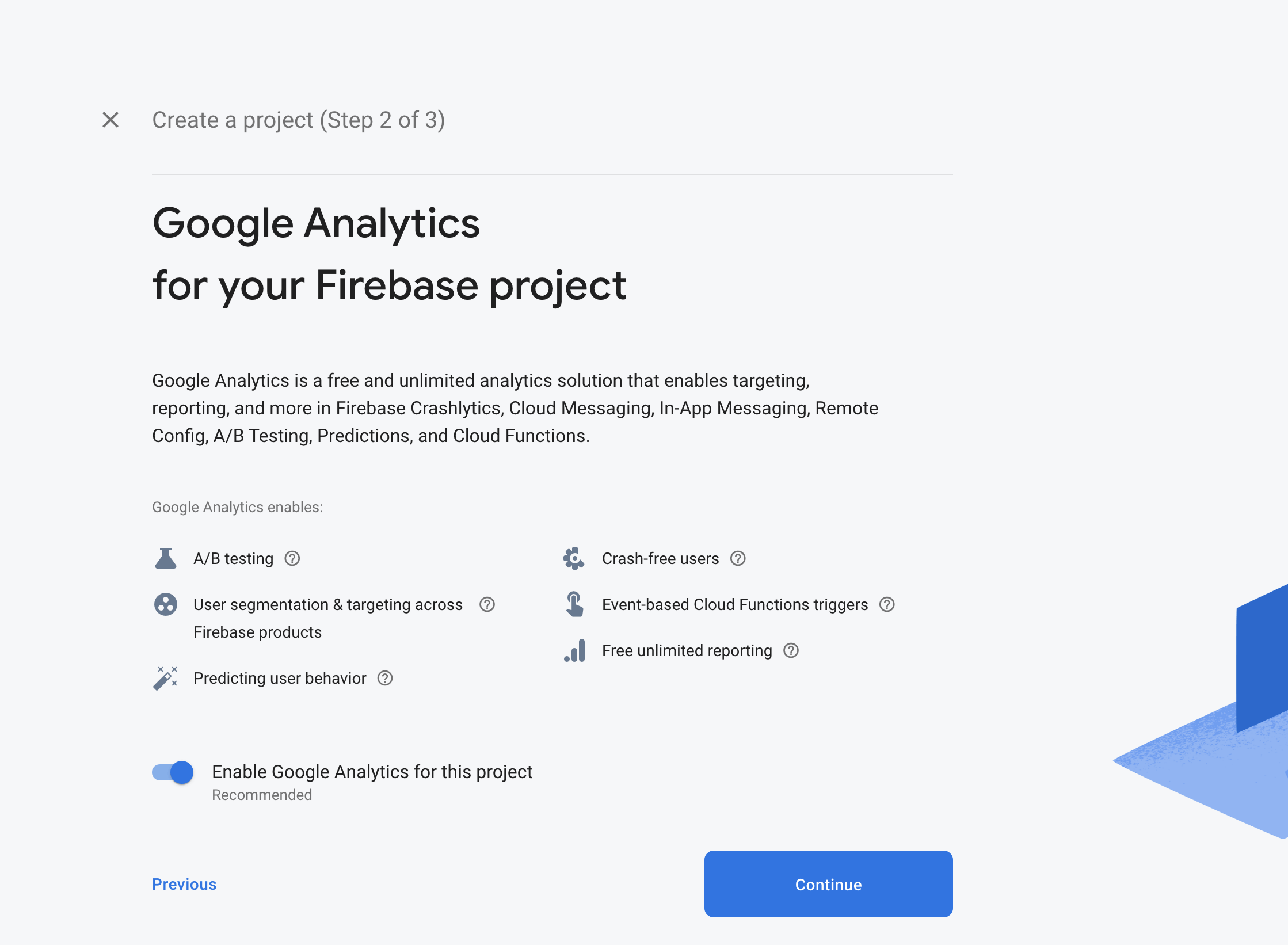The height and width of the screenshot is (945, 1288).
Task: Click the User segmentation circle icon
Action: (x=166, y=604)
